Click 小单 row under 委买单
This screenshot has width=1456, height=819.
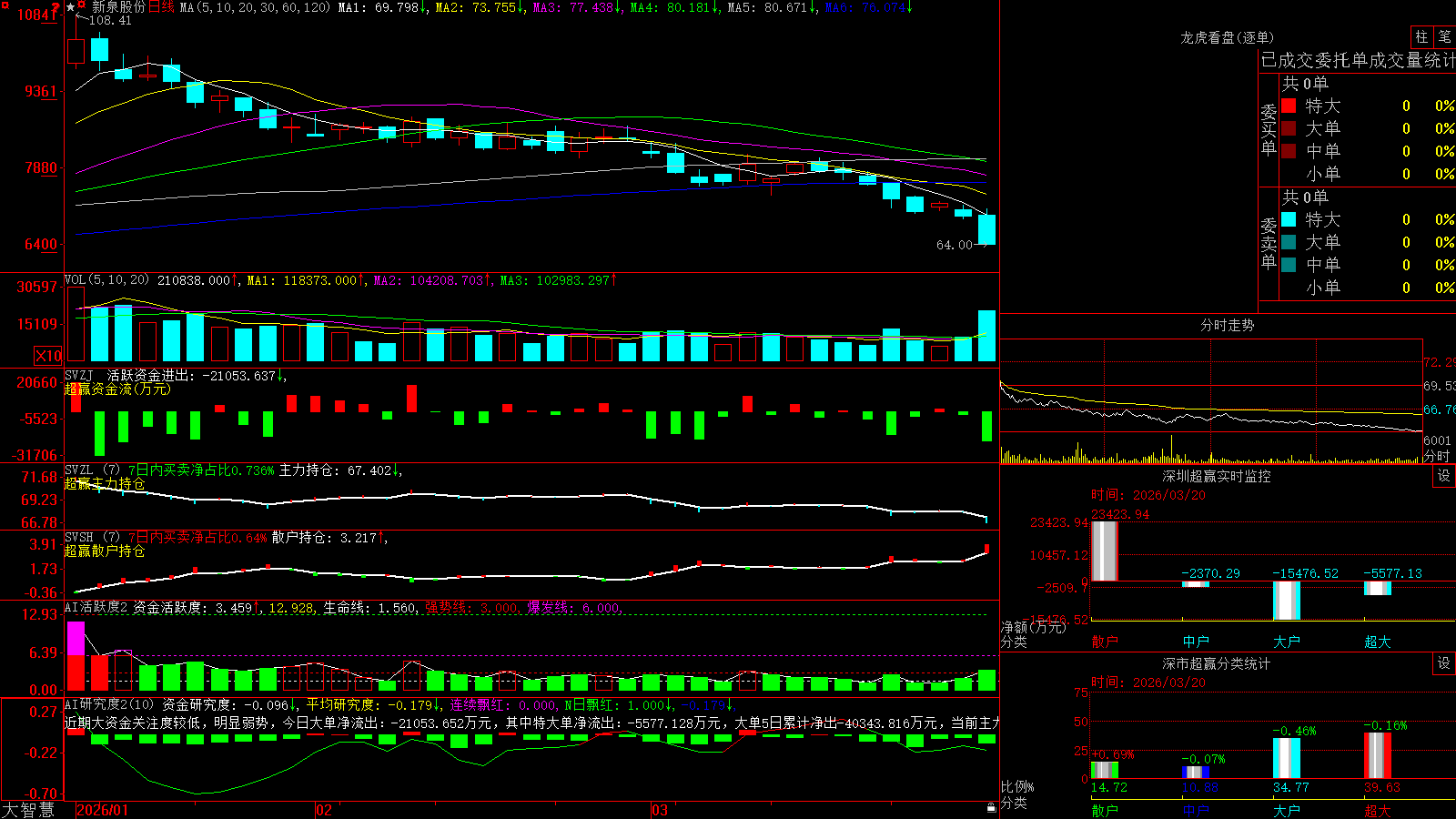(1368, 174)
